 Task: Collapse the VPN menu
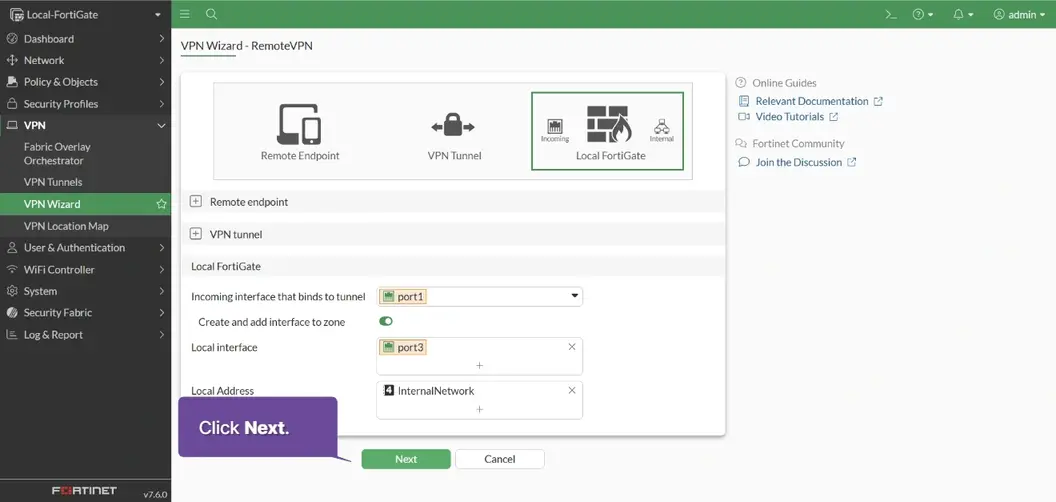pyautogui.click(x=86, y=125)
